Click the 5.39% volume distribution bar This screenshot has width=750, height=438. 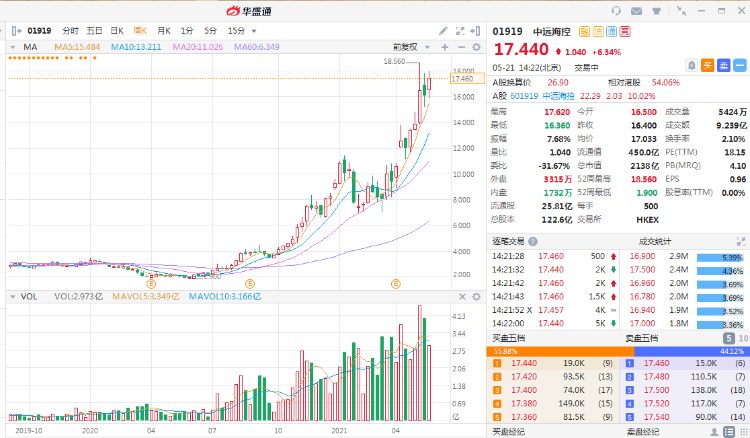tap(720, 258)
